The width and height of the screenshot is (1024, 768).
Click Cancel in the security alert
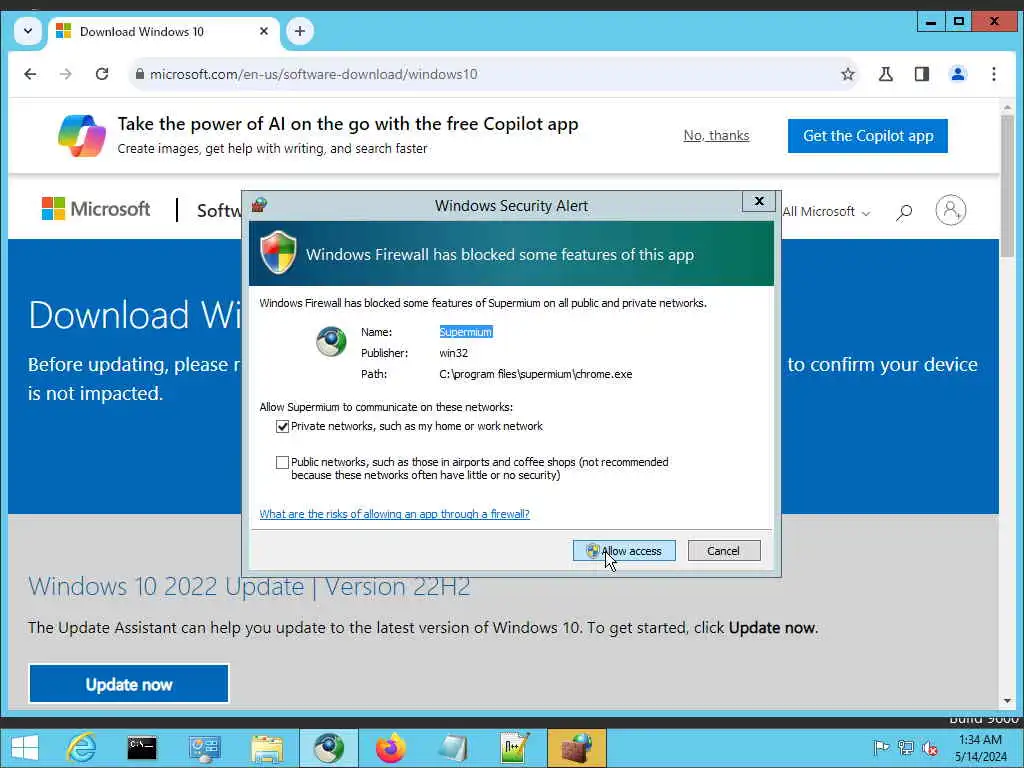[724, 551]
